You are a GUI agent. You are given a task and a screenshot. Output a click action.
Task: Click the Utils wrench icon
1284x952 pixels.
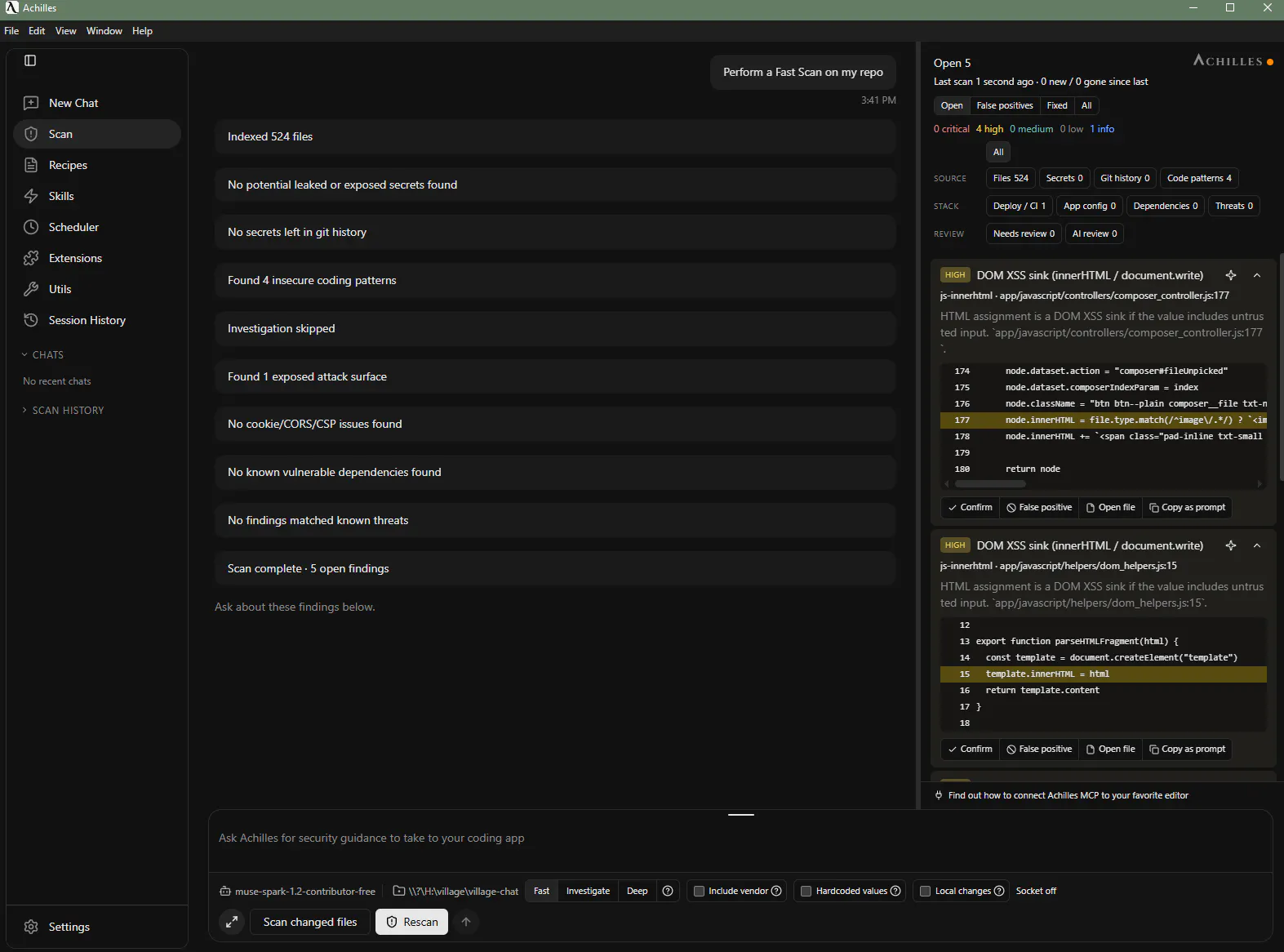point(31,289)
